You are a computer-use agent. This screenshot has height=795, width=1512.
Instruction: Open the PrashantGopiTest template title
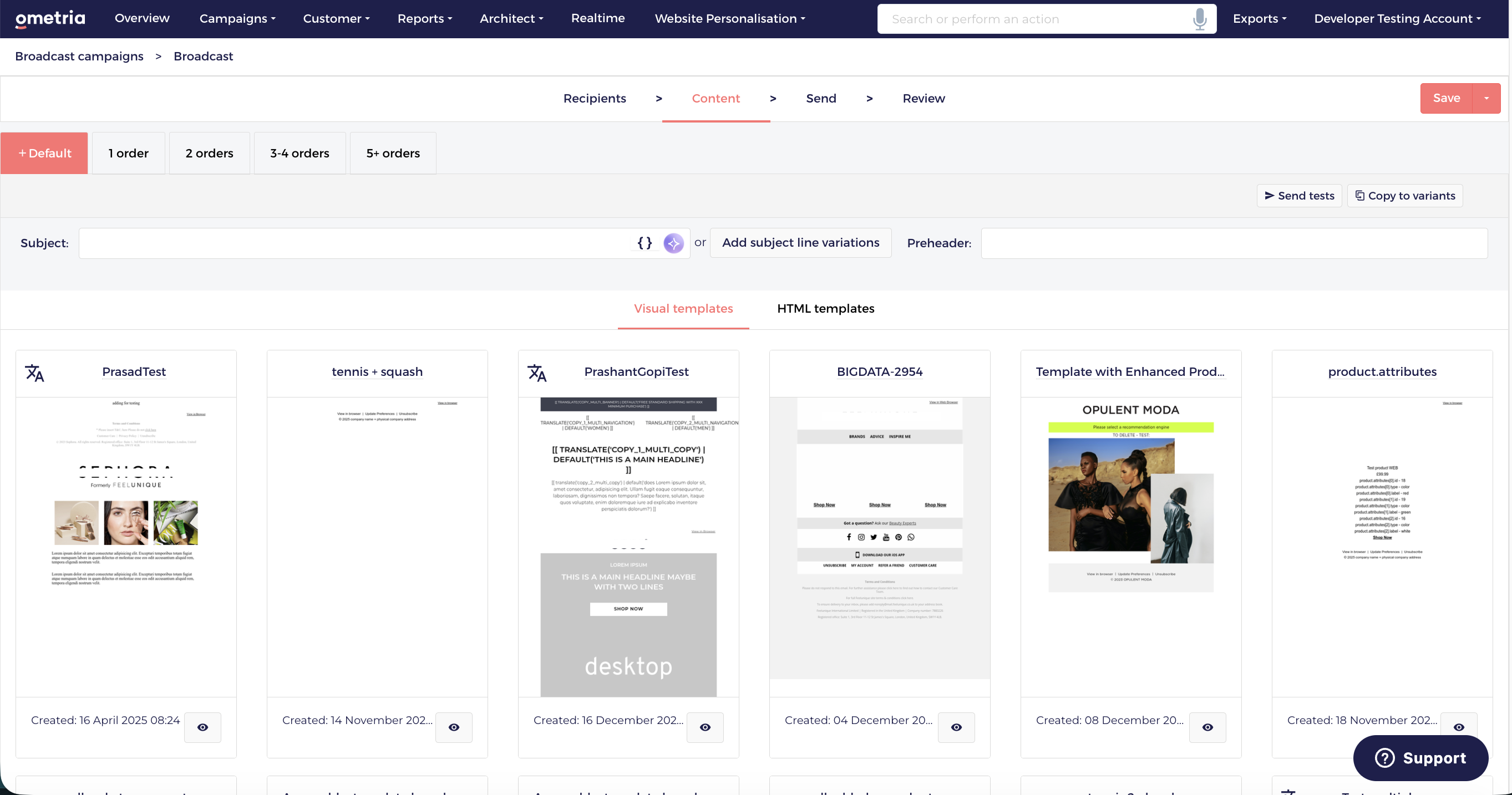click(x=636, y=371)
